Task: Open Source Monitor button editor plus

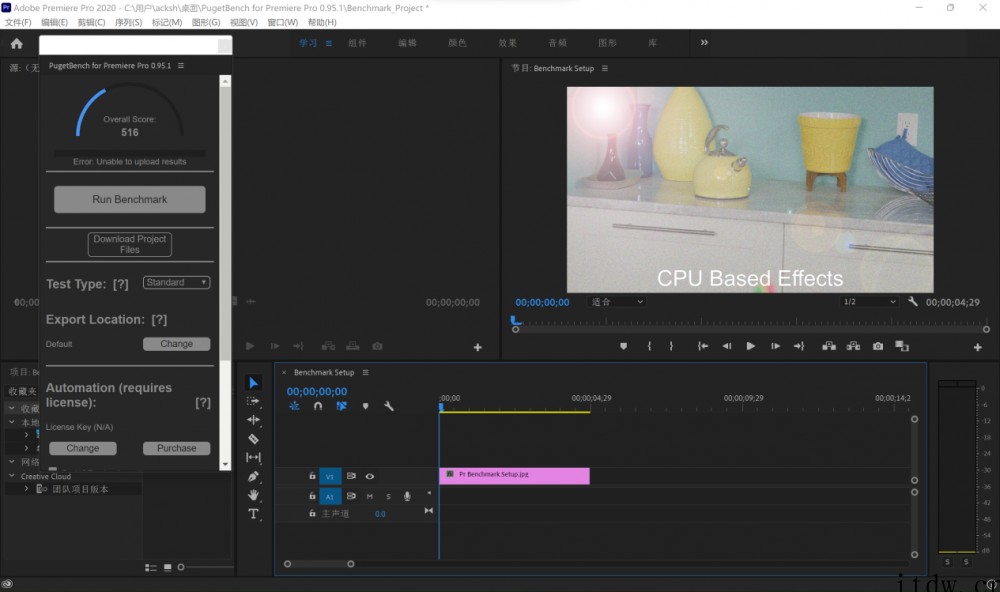Action: tap(478, 347)
